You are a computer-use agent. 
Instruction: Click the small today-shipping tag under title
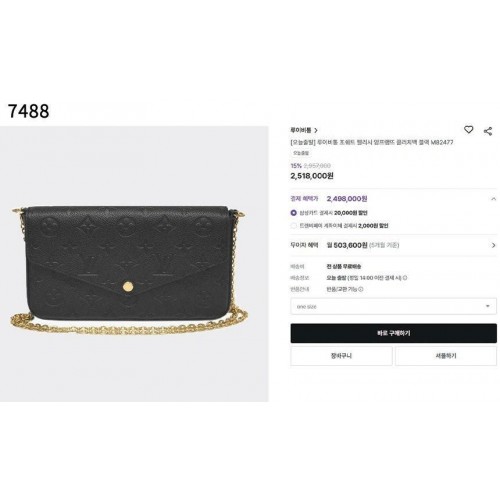301,153
